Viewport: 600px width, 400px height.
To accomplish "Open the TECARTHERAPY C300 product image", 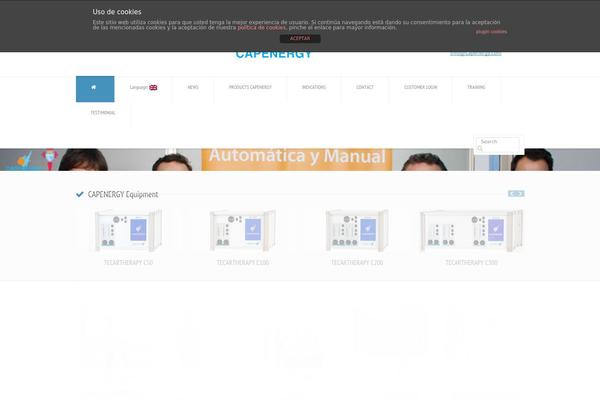I will [471, 230].
